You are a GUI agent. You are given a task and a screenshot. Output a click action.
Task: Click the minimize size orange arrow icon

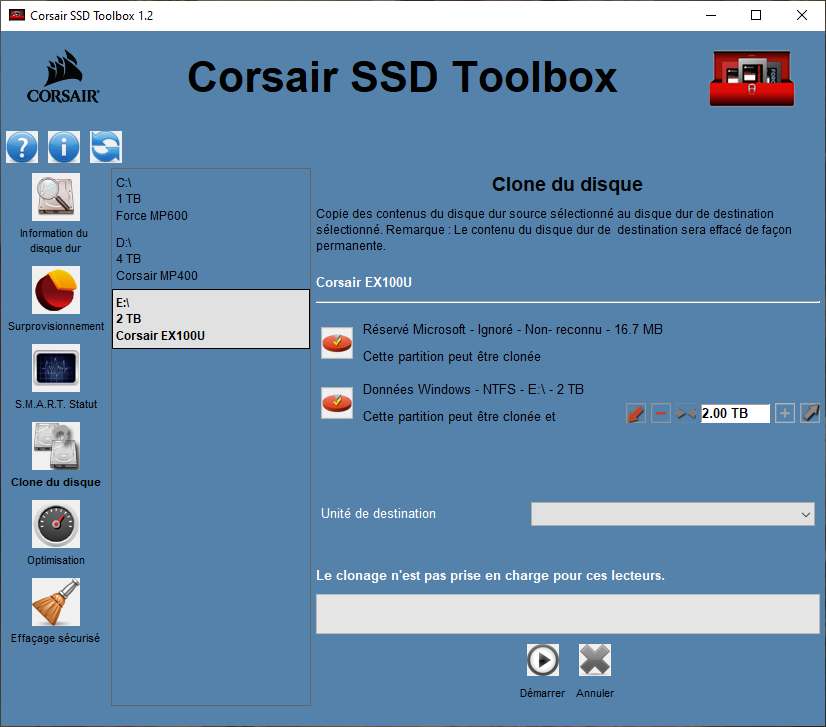636,413
